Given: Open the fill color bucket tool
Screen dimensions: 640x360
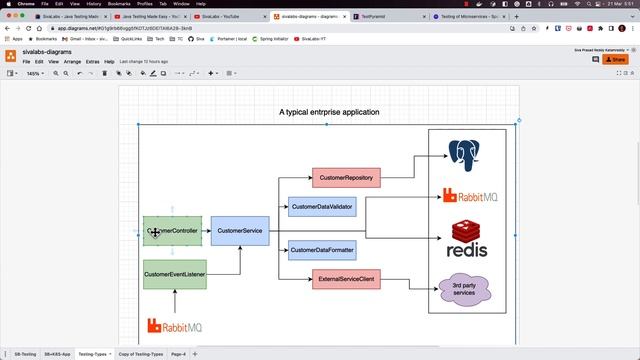Looking at the screenshot, I should point(143,73).
